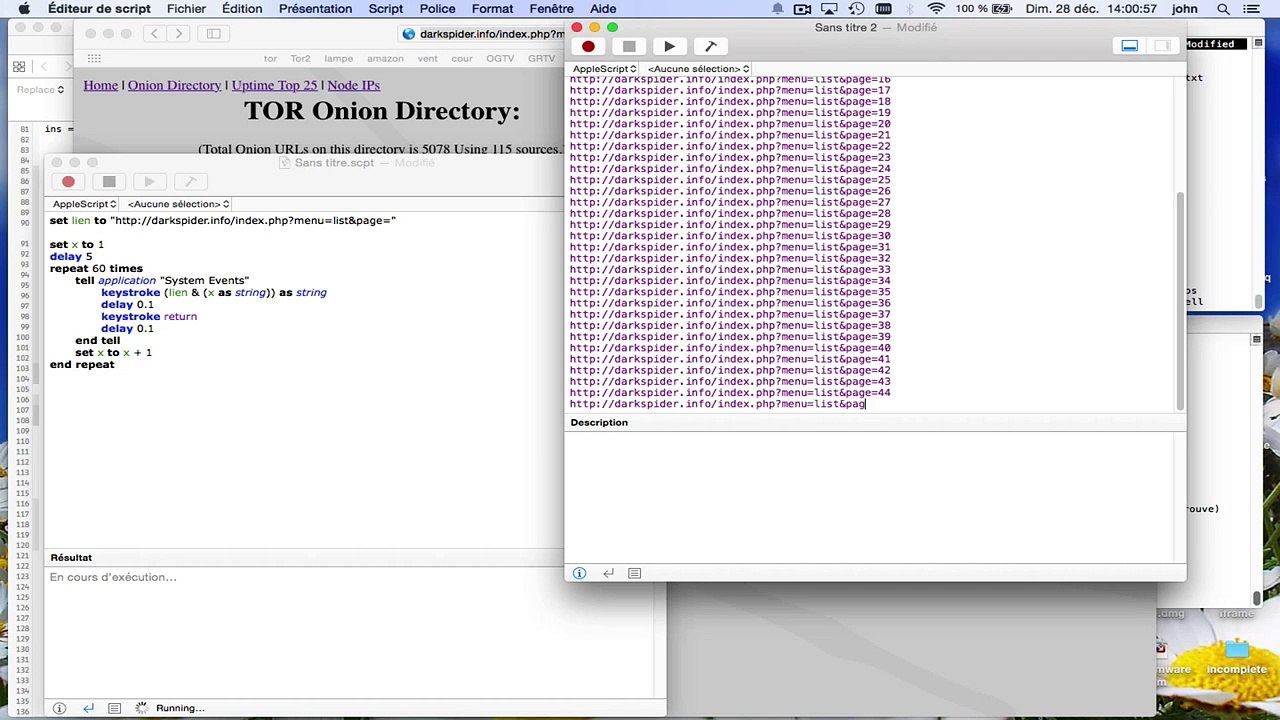Click the Résultat pane header in Sans titre.scpt
This screenshot has height=720, width=1280.
click(x=71, y=558)
